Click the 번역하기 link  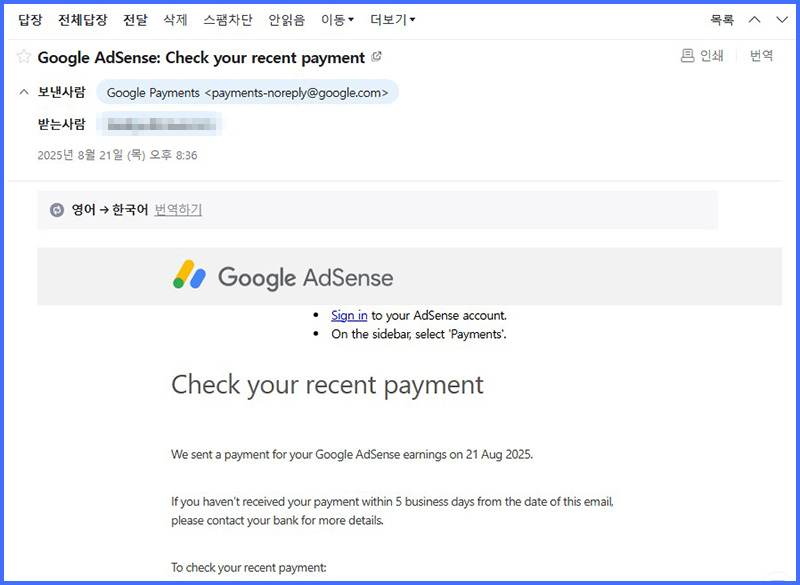point(178,210)
